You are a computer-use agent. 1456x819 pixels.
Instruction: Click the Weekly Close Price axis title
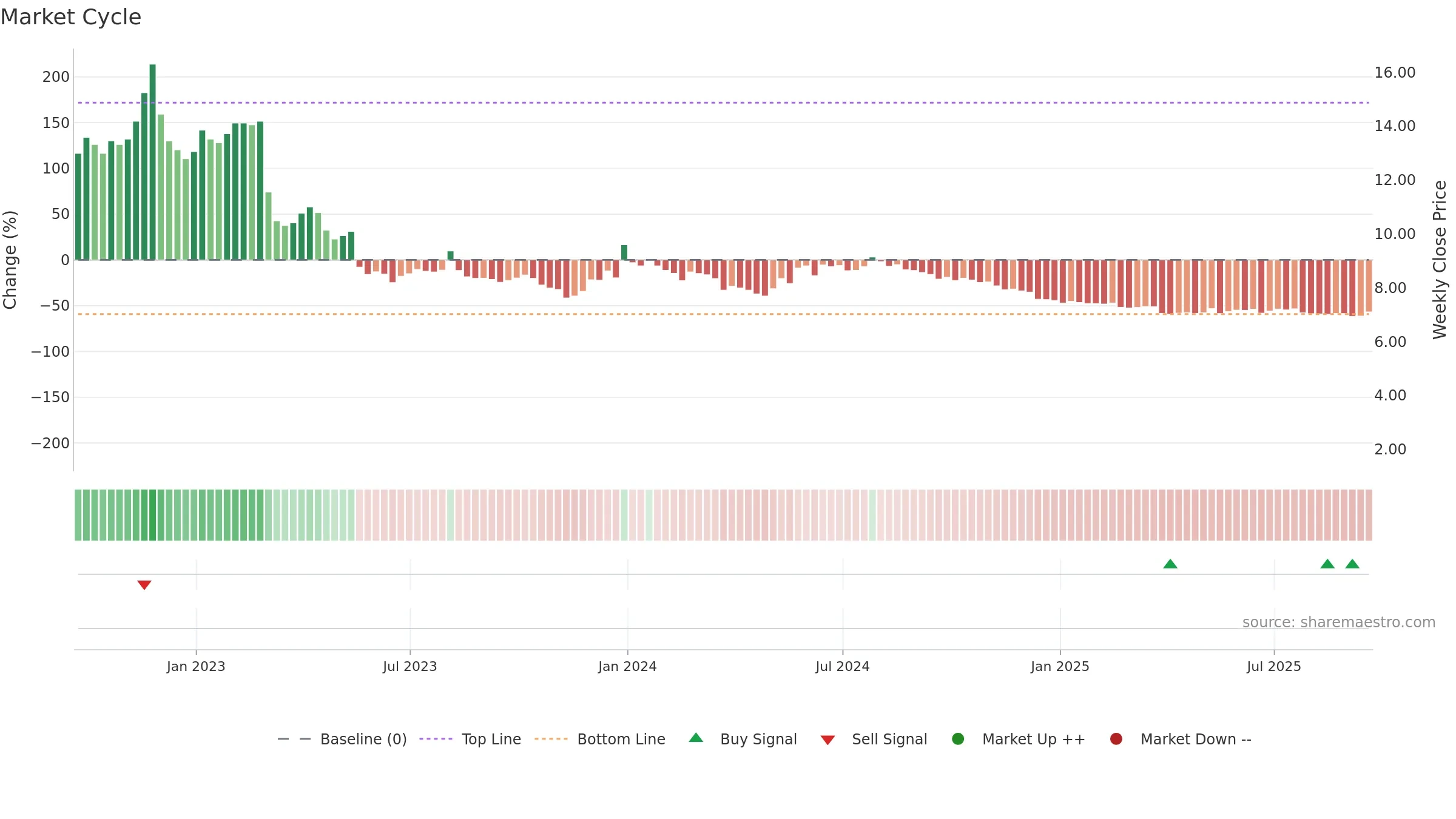point(1440,260)
